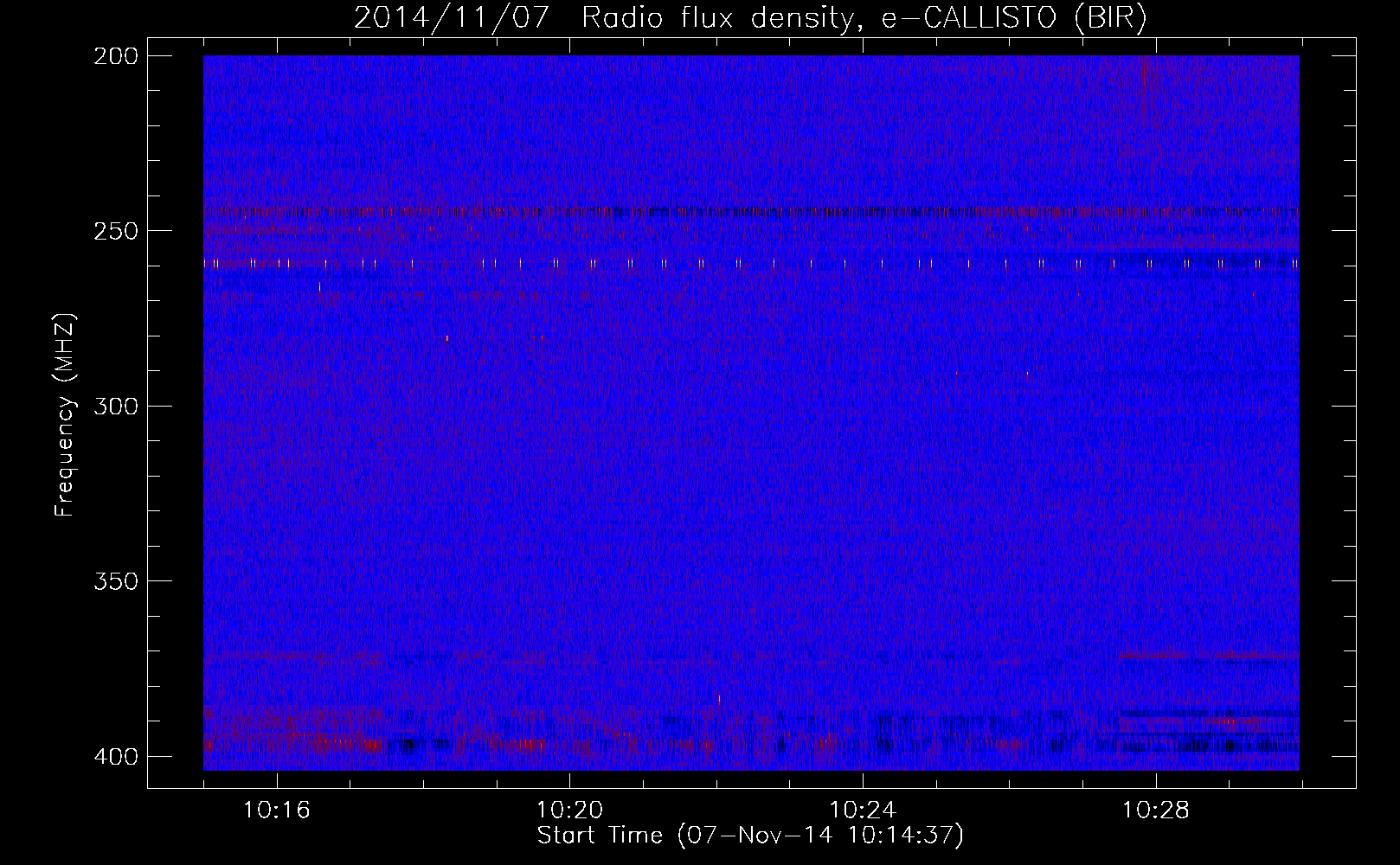Click the 200 frequency tick label
The width and height of the screenshot is (1400, 865).
[x=115, y=56]
